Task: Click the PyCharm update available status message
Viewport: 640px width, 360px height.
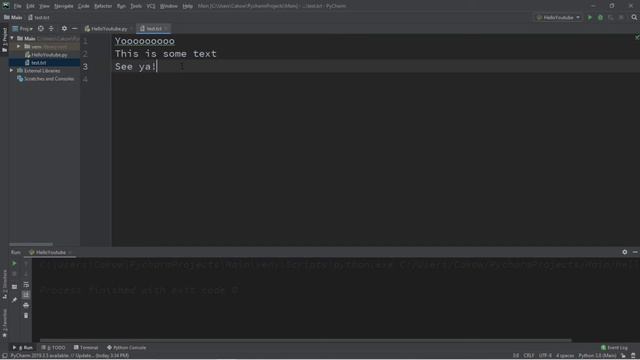Action: point(70,356)
